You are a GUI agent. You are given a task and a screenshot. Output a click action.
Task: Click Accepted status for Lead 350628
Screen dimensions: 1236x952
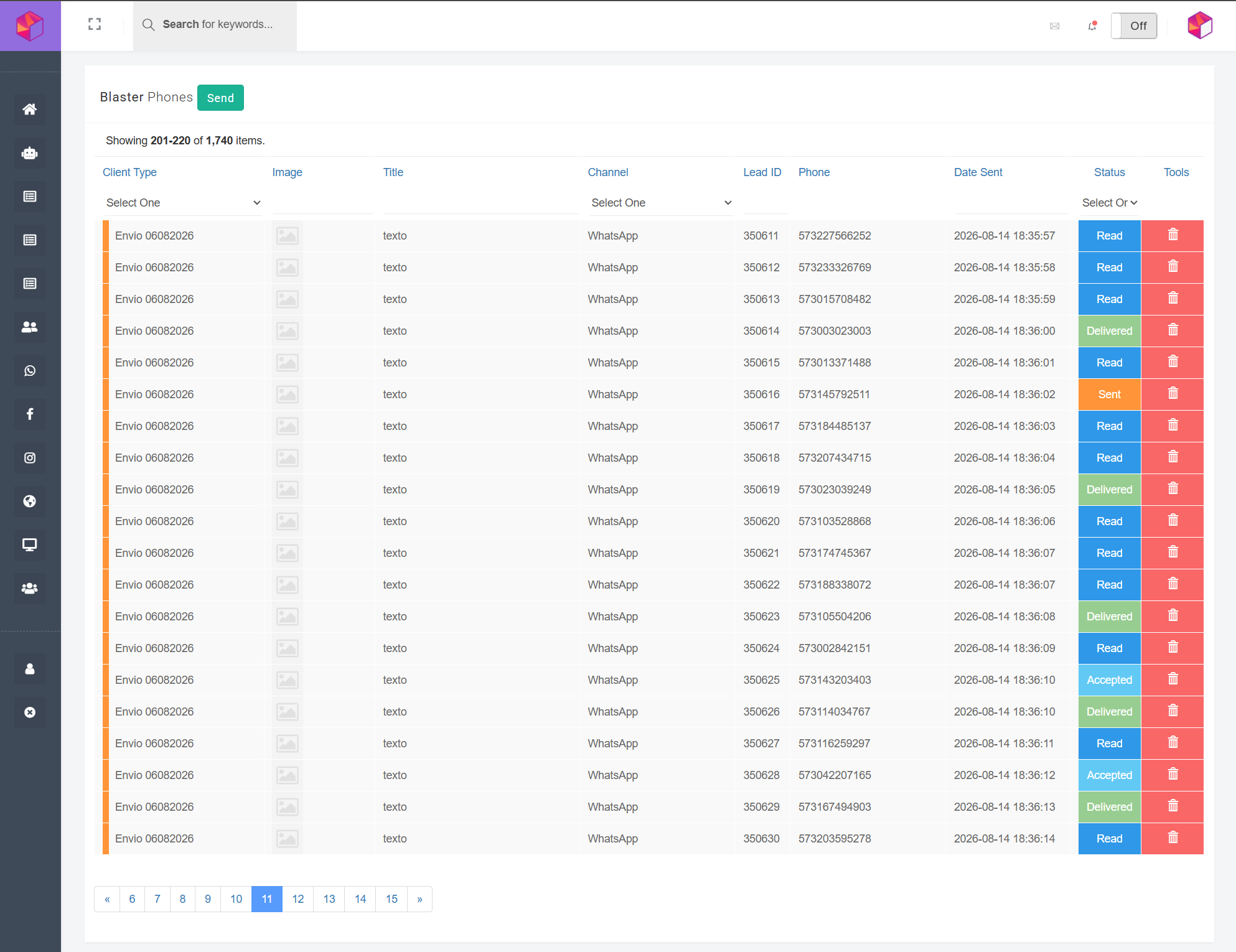tap(1109, 775)
